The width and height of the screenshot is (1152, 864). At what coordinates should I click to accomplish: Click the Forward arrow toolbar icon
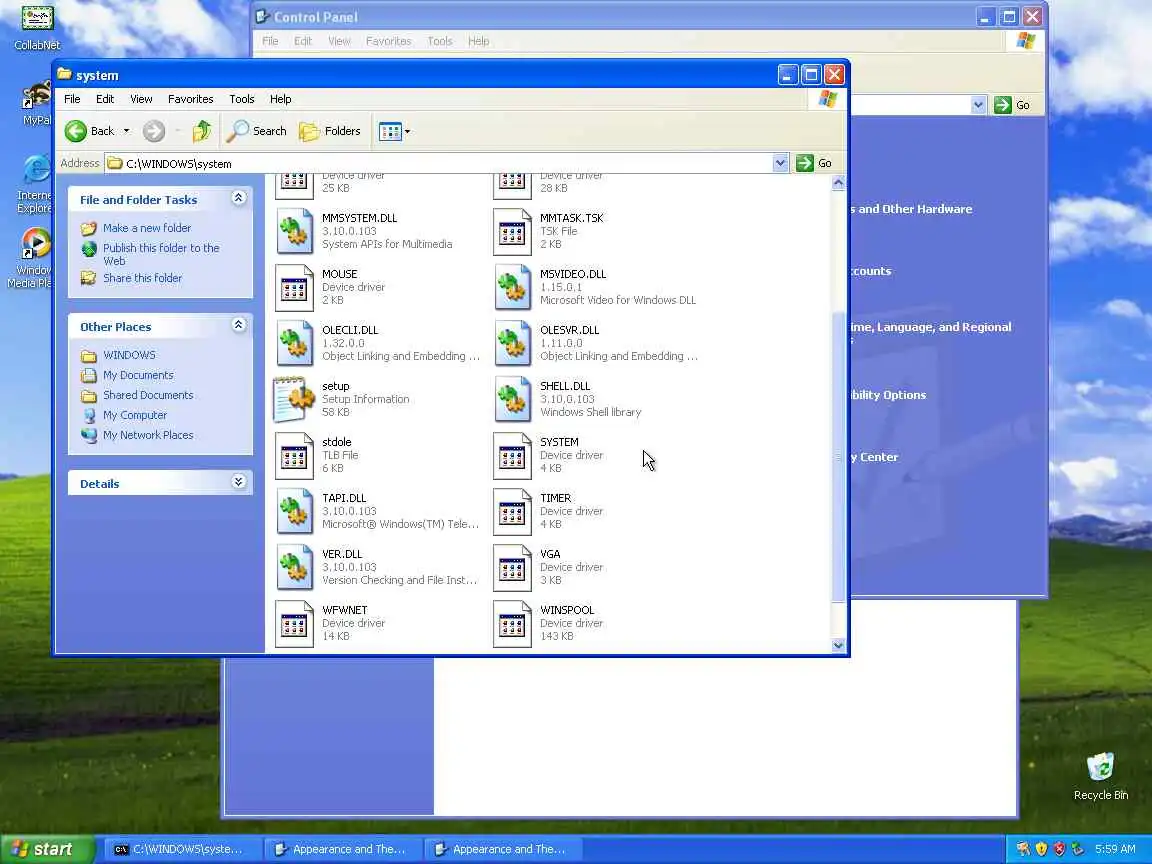coord(154,132)
